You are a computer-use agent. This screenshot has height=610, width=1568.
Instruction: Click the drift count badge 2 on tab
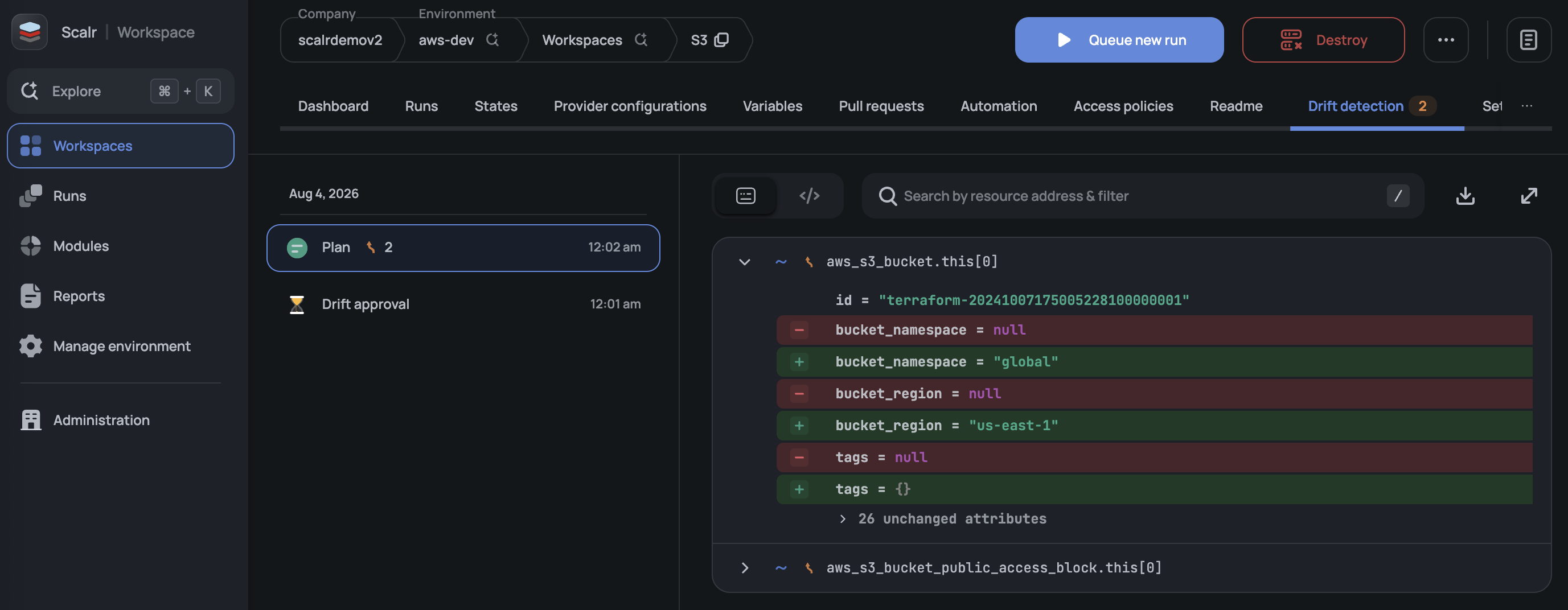[x=1422, y=106]
